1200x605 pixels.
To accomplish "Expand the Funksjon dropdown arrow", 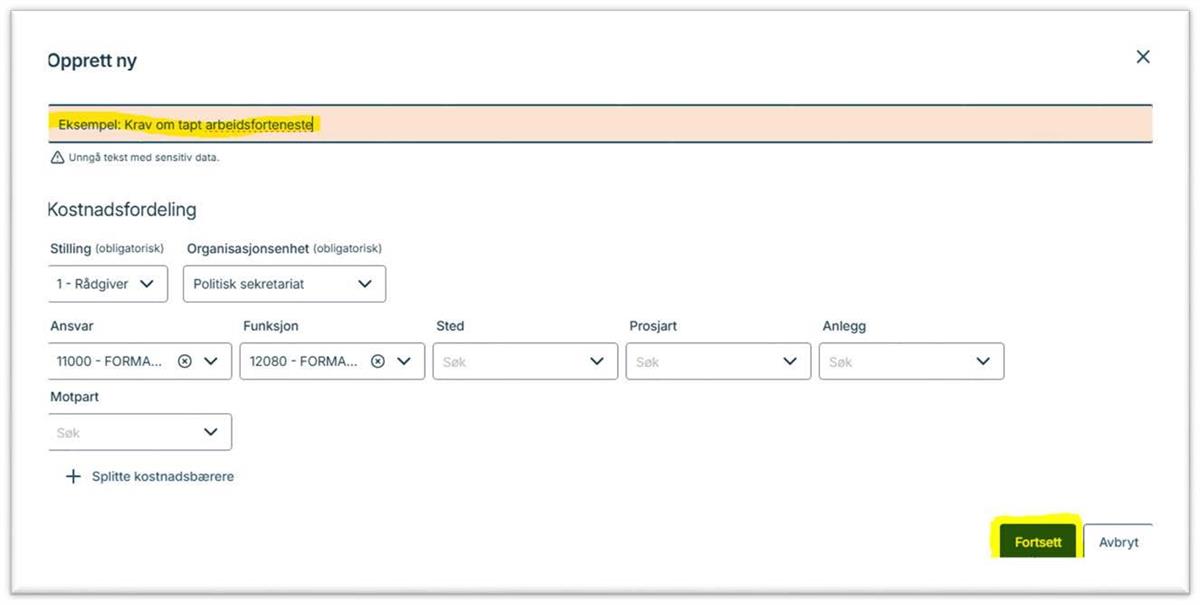I will point(404,362).
